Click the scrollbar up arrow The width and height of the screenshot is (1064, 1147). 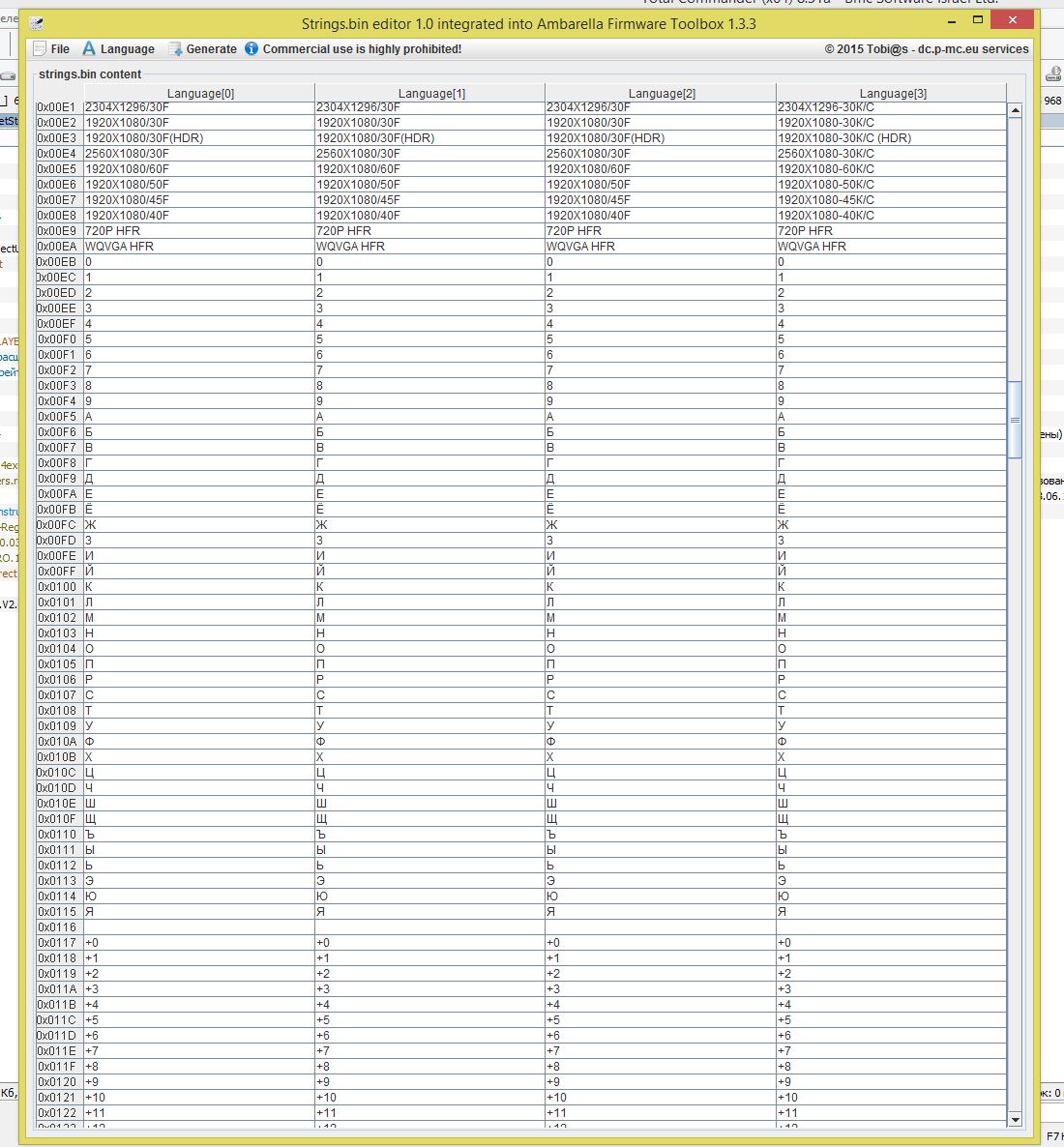pos(1015,110)
